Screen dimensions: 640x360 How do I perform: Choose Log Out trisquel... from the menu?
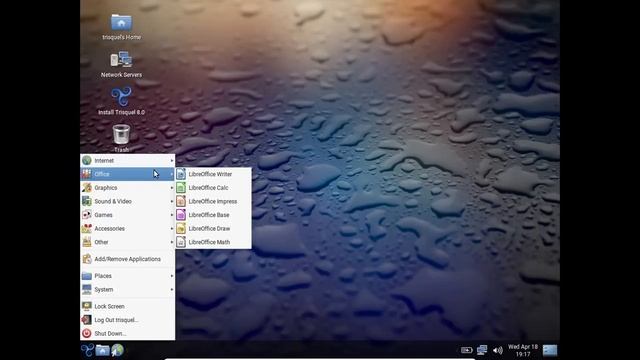coord(128,320)
